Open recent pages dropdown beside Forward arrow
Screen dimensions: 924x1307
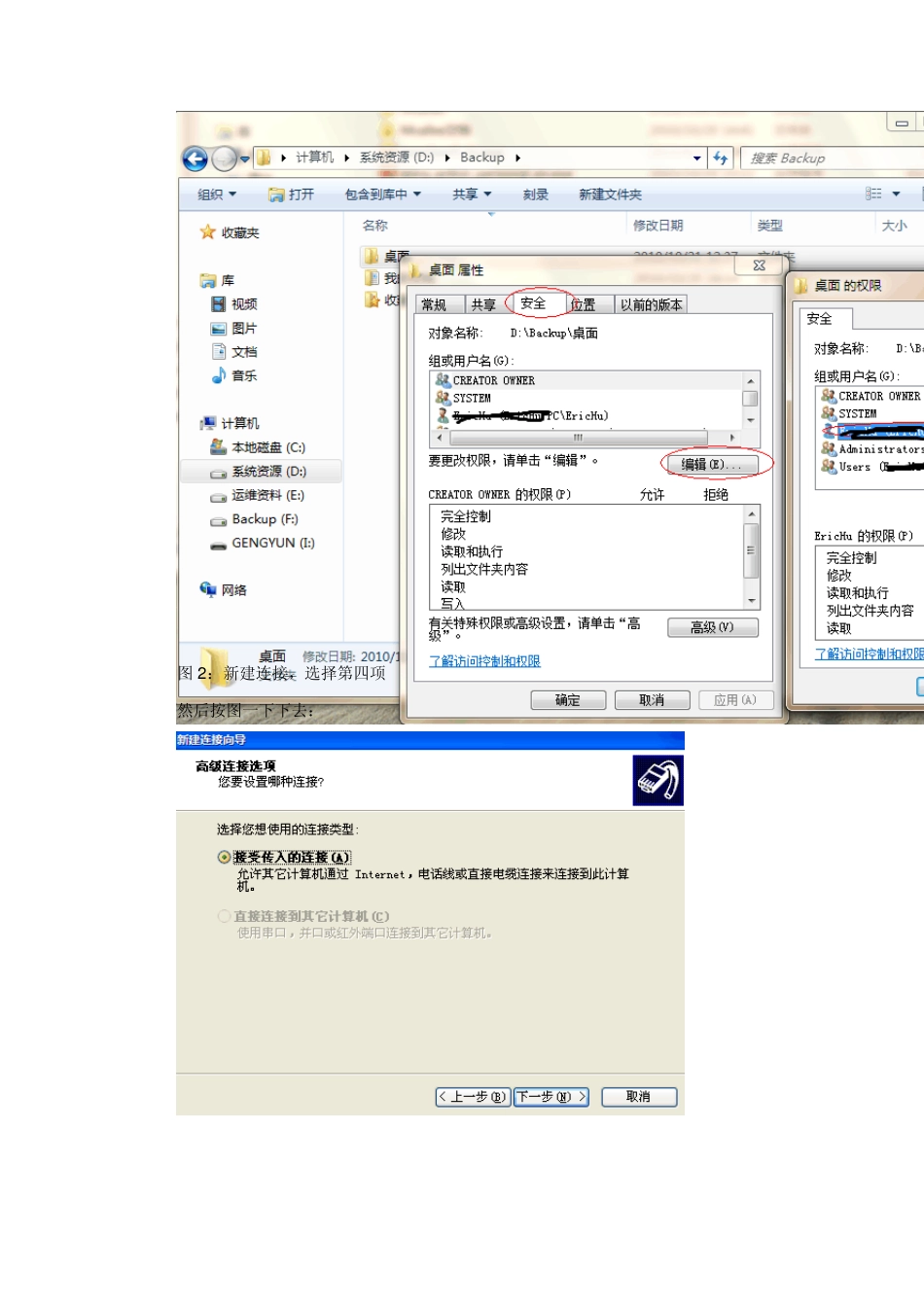coord(245,159)
